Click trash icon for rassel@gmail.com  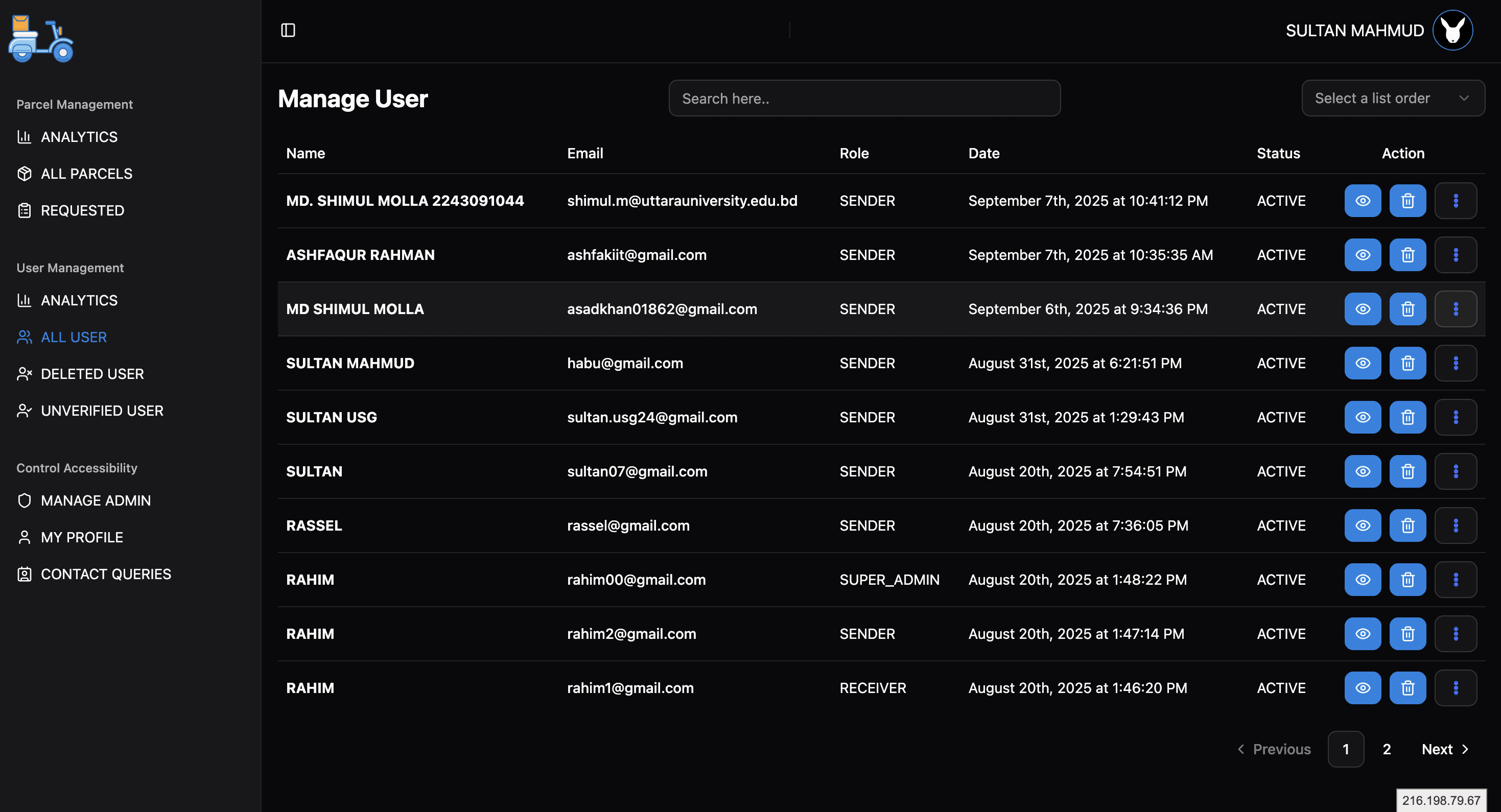[1407, 526]
